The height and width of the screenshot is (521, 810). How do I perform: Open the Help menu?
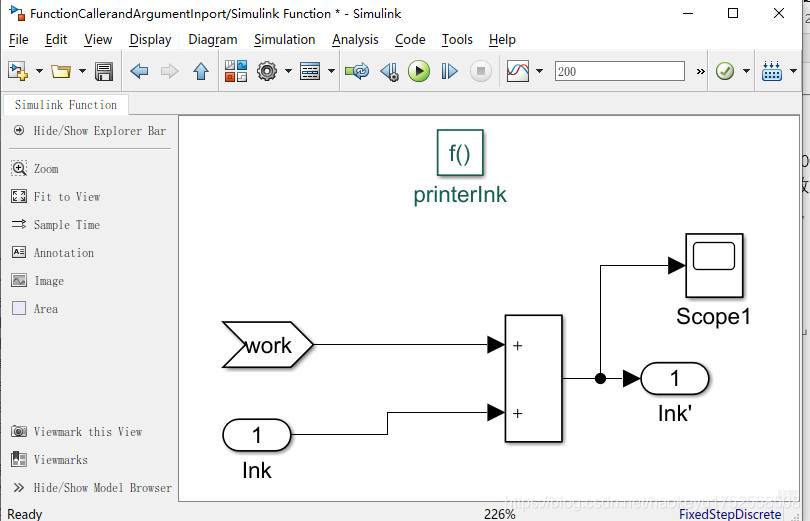[x=502, y=40]
